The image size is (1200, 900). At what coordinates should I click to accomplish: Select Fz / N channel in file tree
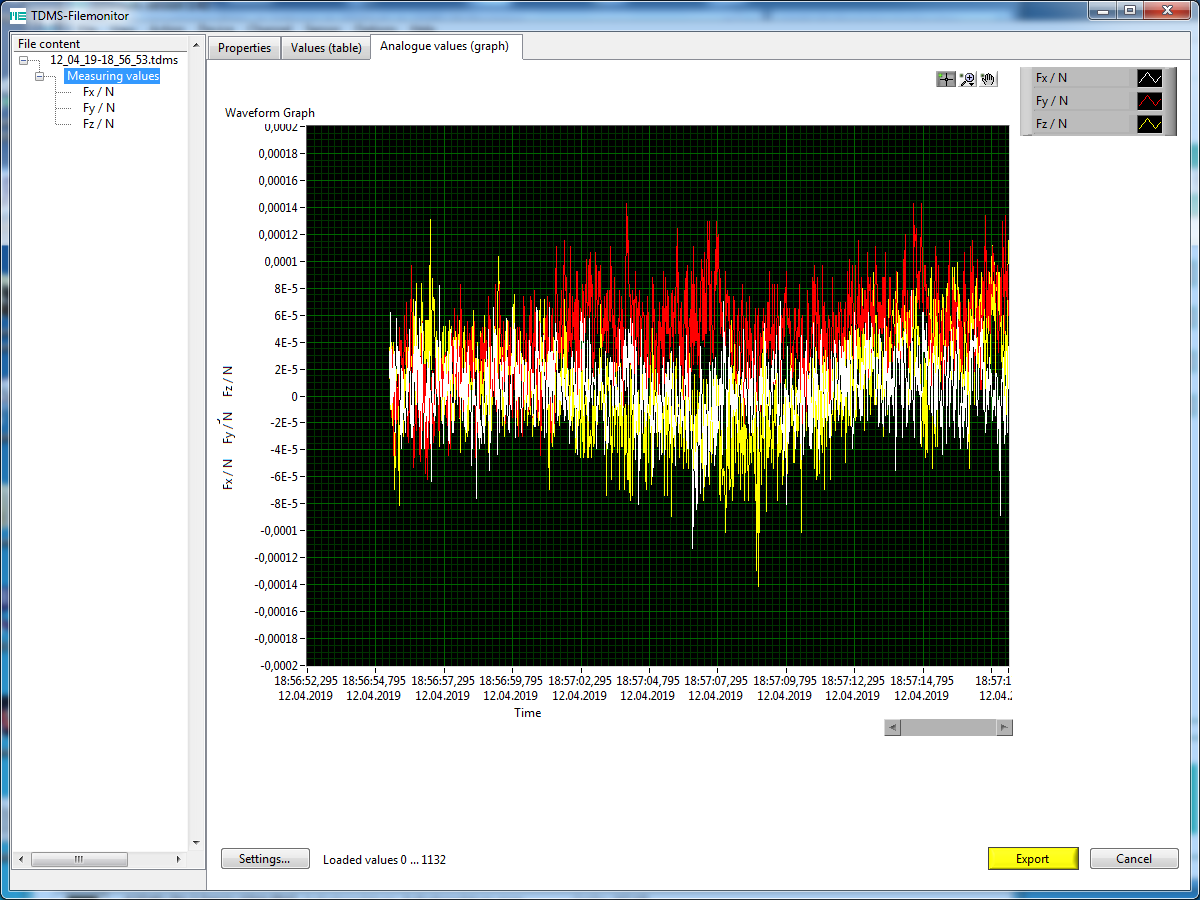98,124
